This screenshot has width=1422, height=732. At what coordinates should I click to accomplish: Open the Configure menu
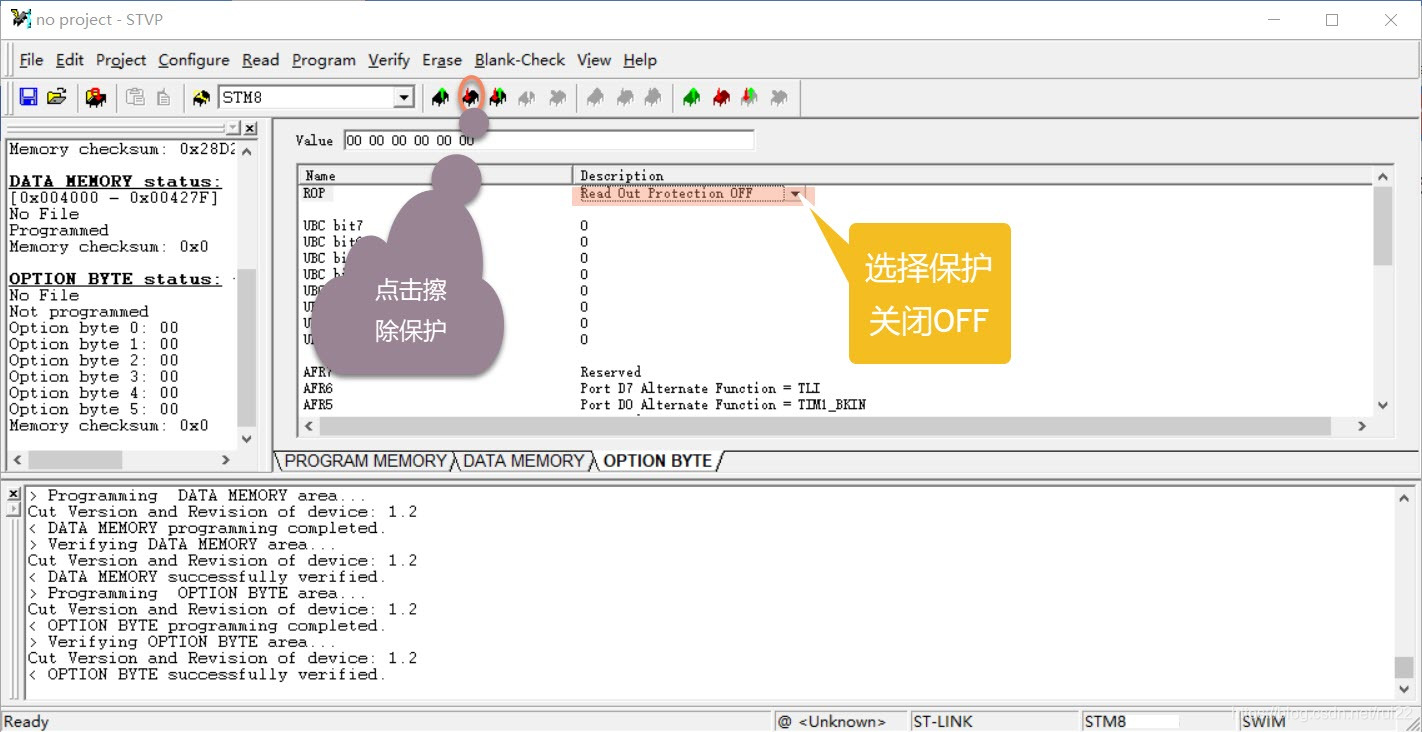[194, 60]
